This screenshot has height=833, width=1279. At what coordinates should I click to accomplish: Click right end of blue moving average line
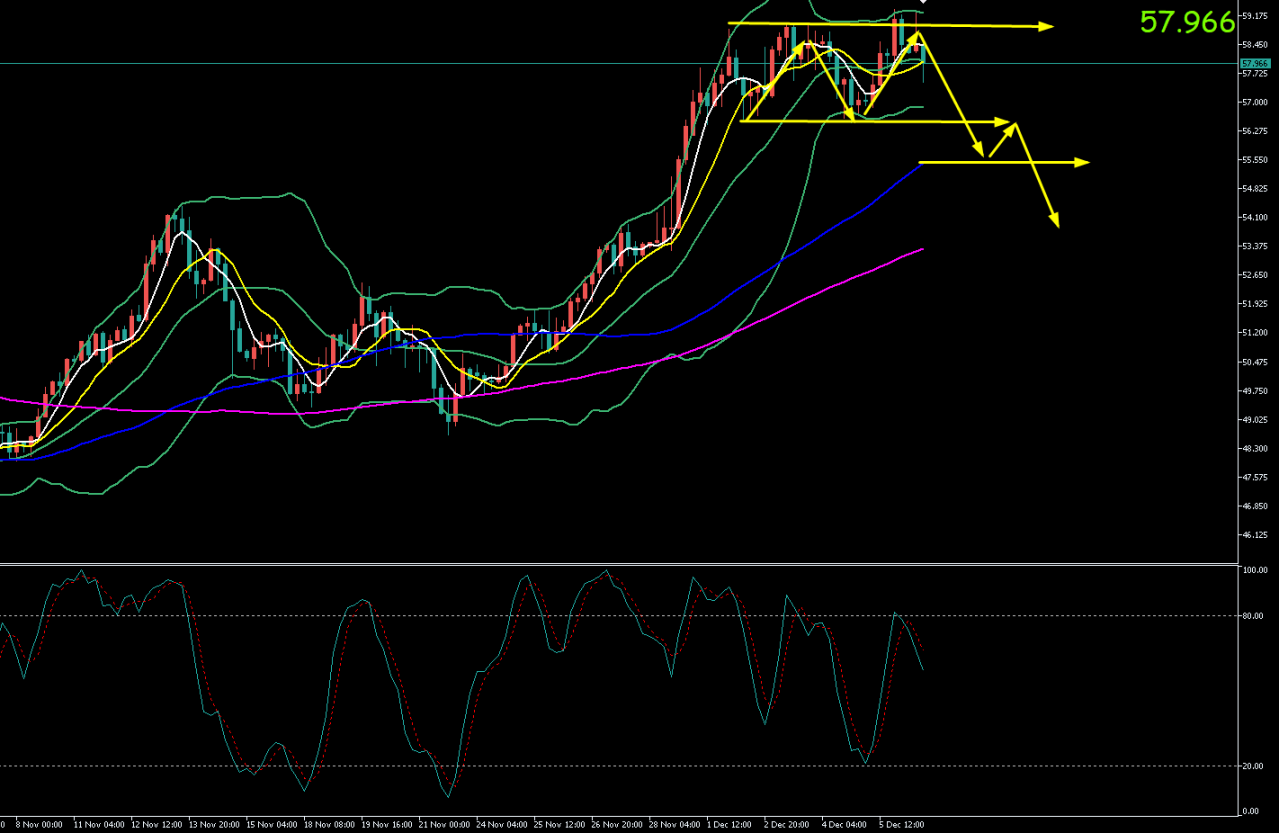(x=919, y=164)
